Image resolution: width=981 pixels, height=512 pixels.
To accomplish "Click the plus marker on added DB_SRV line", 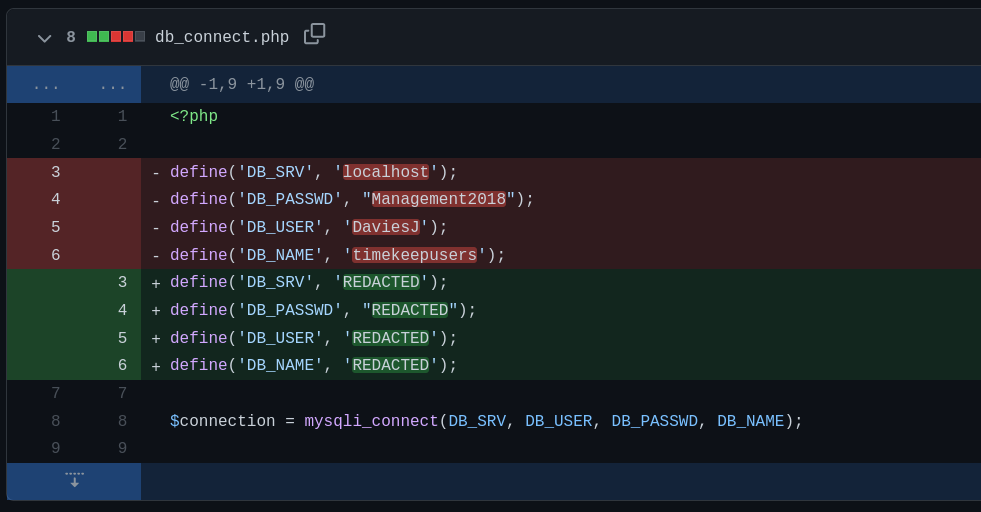I will click(156, 284).
